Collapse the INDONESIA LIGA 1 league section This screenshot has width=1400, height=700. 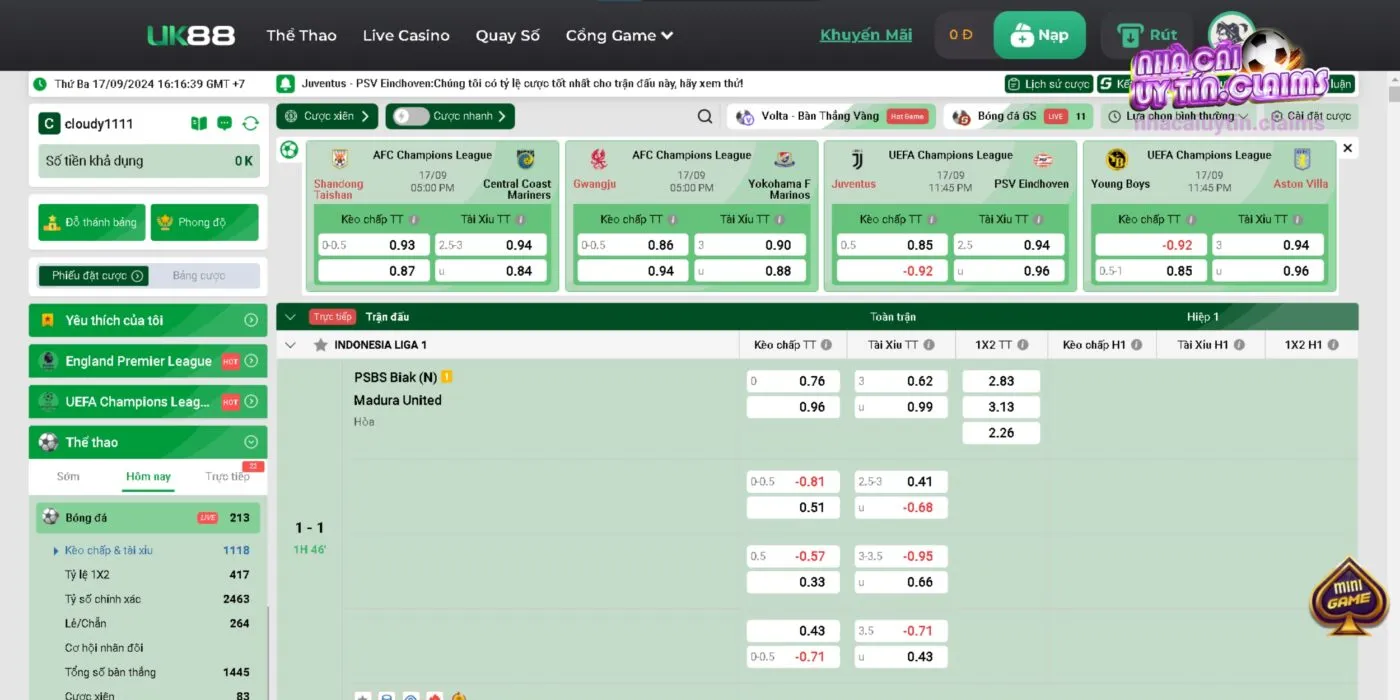click(291, 345)
